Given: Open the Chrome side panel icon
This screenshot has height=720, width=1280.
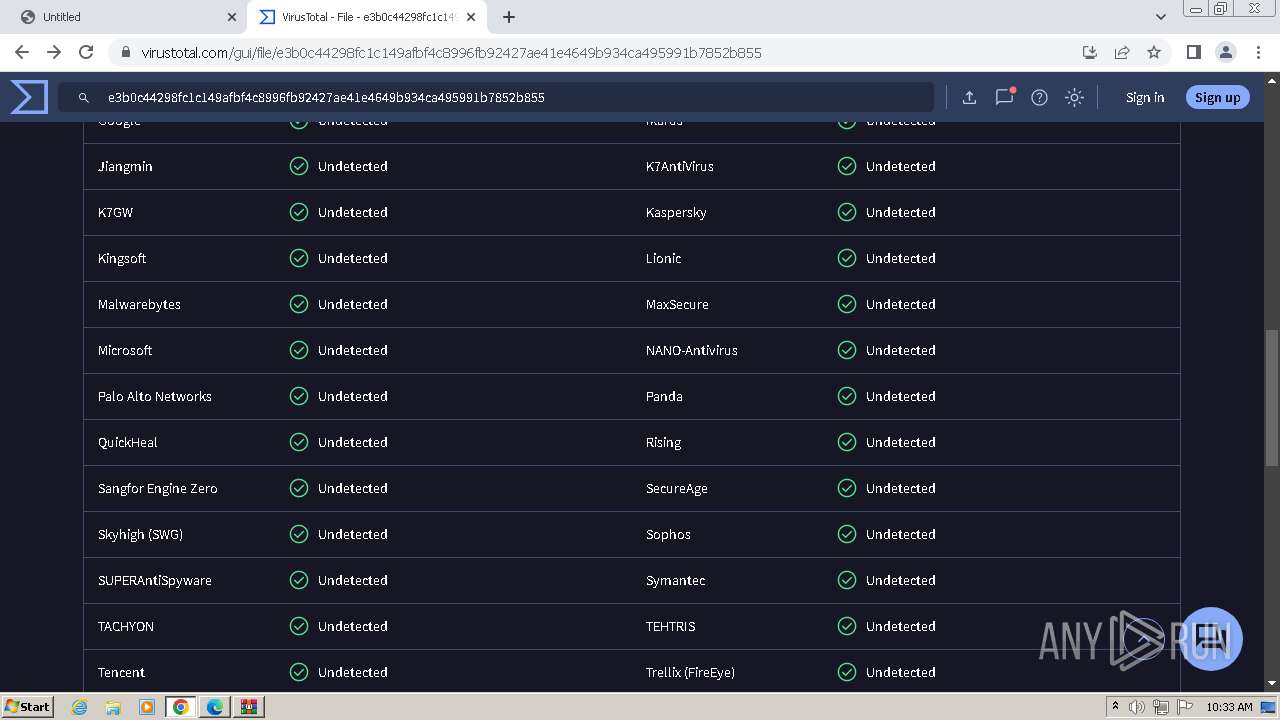Looking at the screenshot, I should pos(1193,52).
